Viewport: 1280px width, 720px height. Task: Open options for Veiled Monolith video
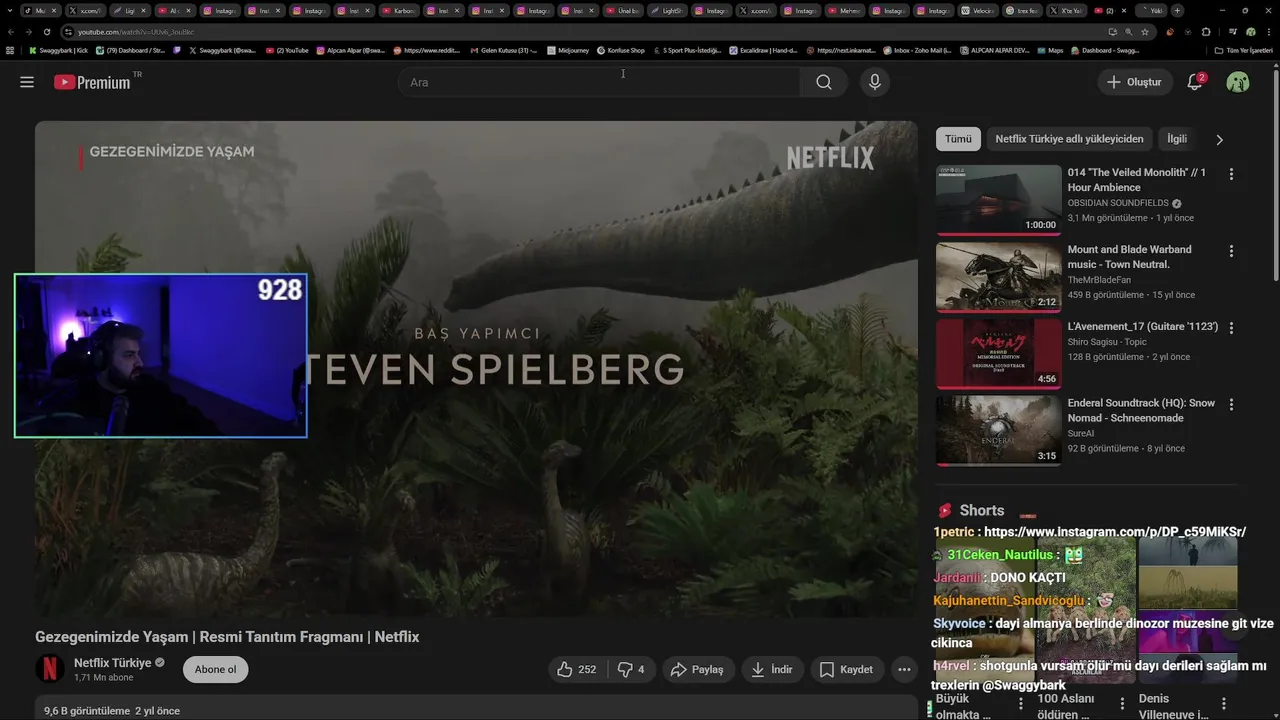click(x=1231, y=174)
